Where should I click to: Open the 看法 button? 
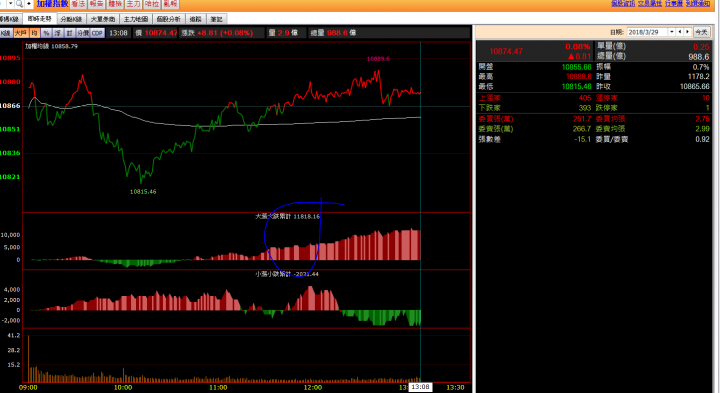pos(79,4)
